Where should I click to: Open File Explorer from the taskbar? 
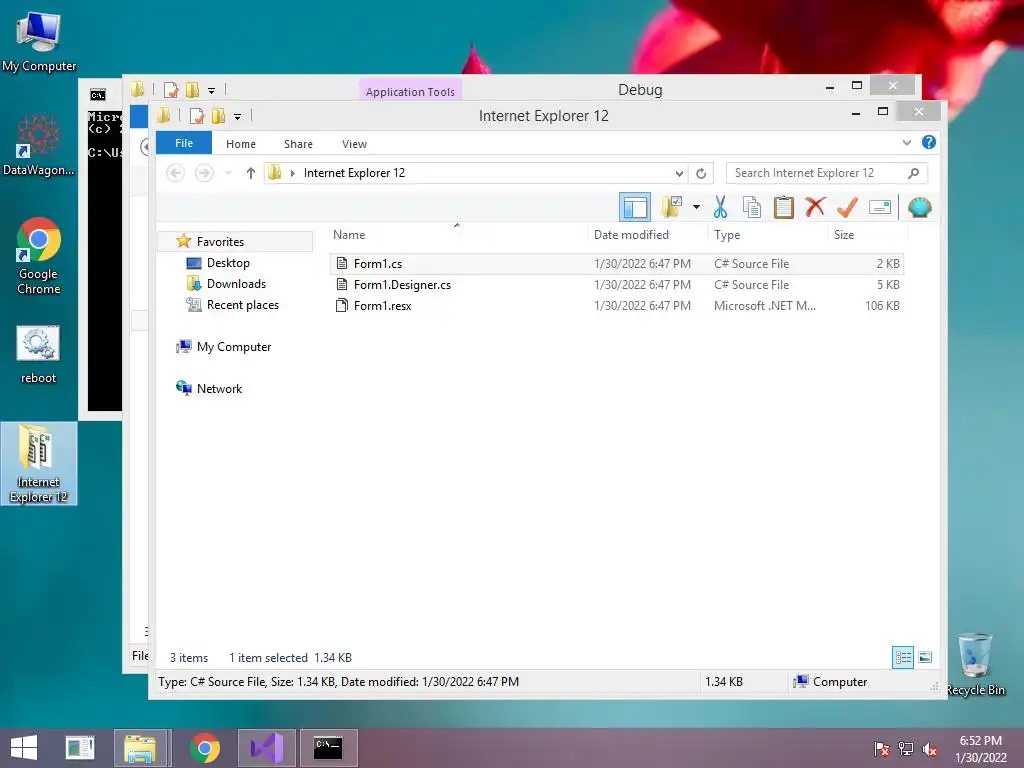point(140,748)
